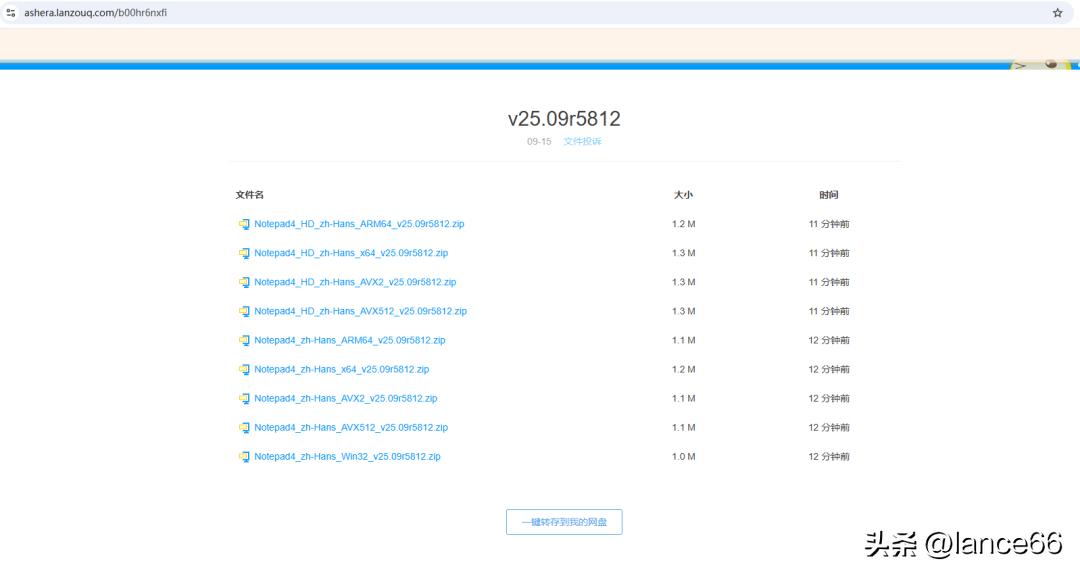Click 1.1 M size of Notepad4_zh-Hans_AVX512 file
Image resolution: width=1080 pixels, height=576 pixels.
[x=683, y=427]
